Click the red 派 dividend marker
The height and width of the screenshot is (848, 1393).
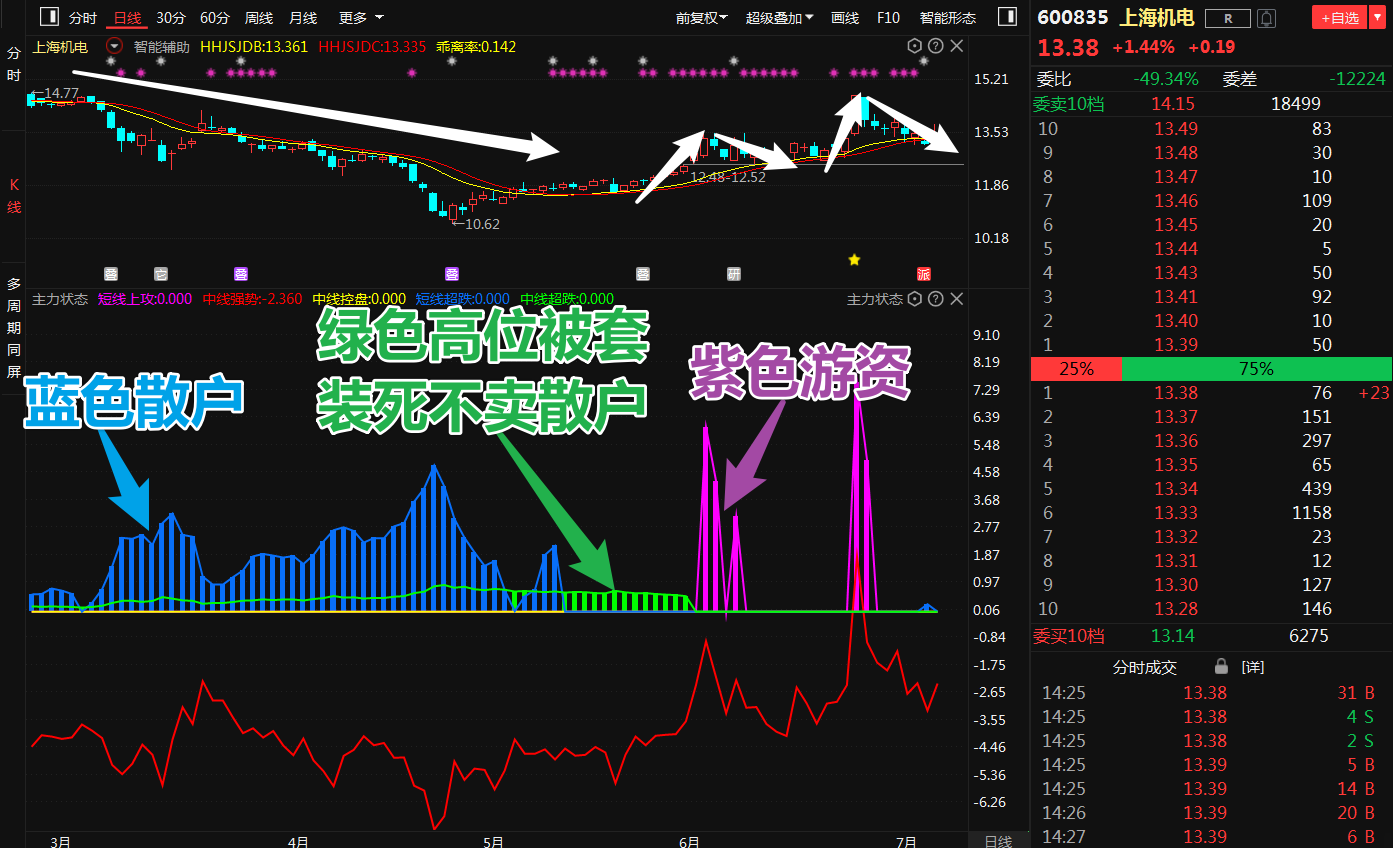point(924,274)
